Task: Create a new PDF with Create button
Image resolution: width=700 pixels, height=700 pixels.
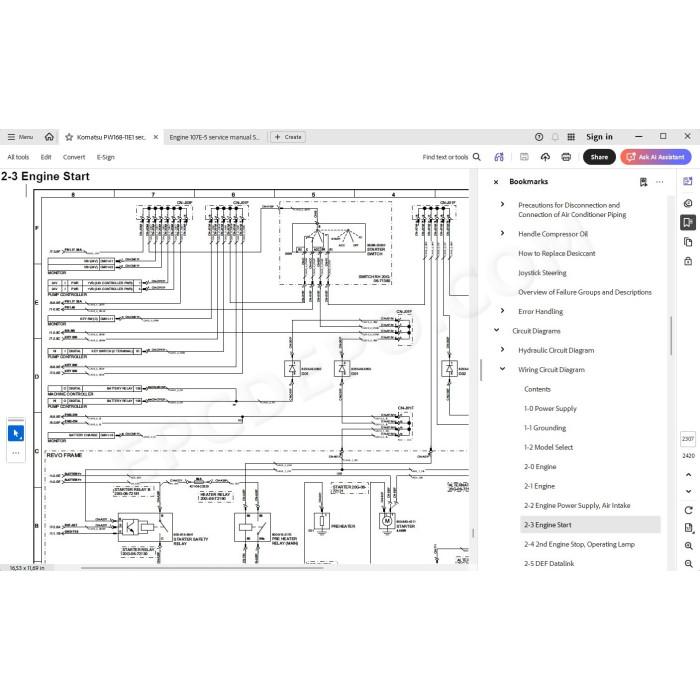Action: point(288,137)
